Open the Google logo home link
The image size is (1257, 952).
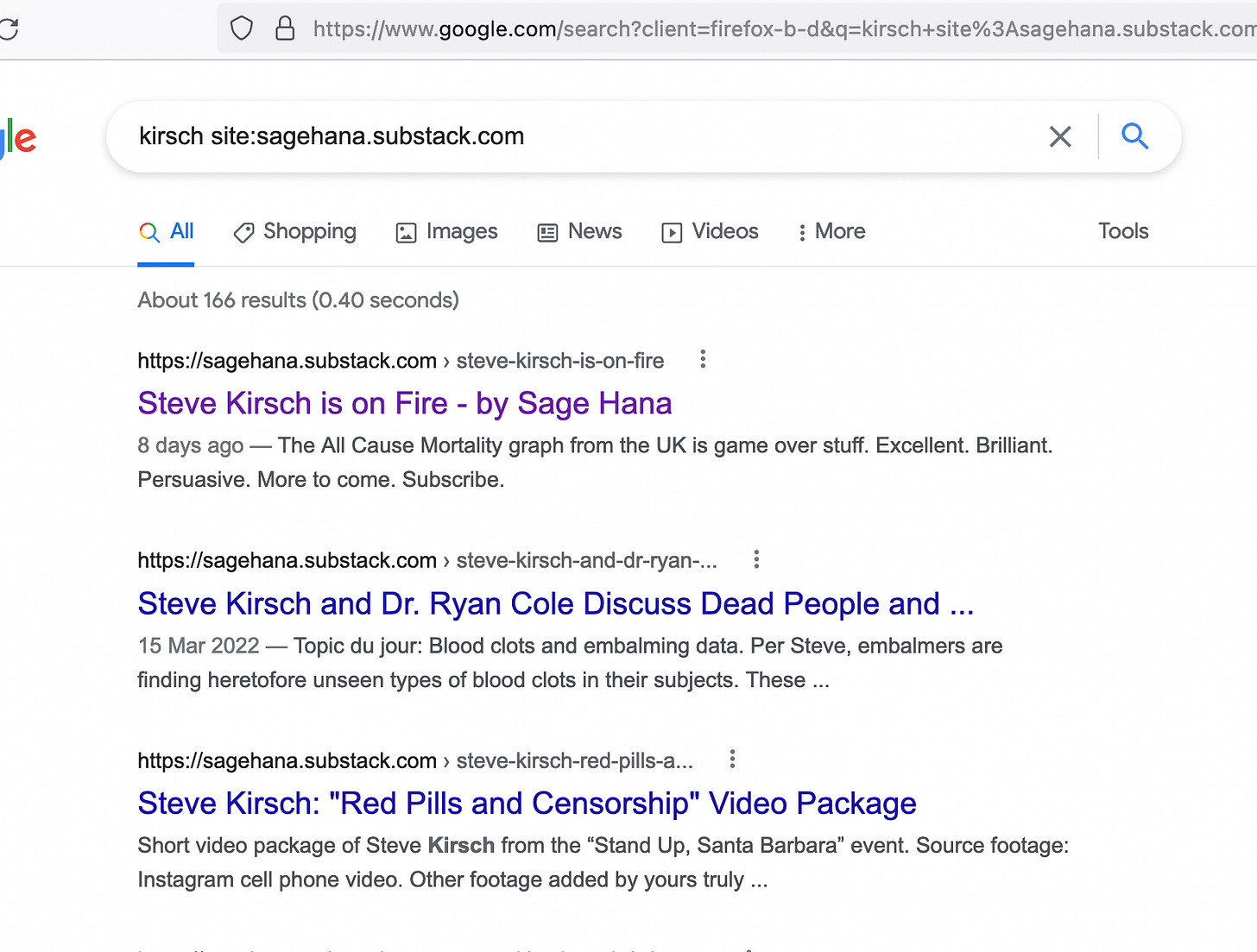[17, 138]
